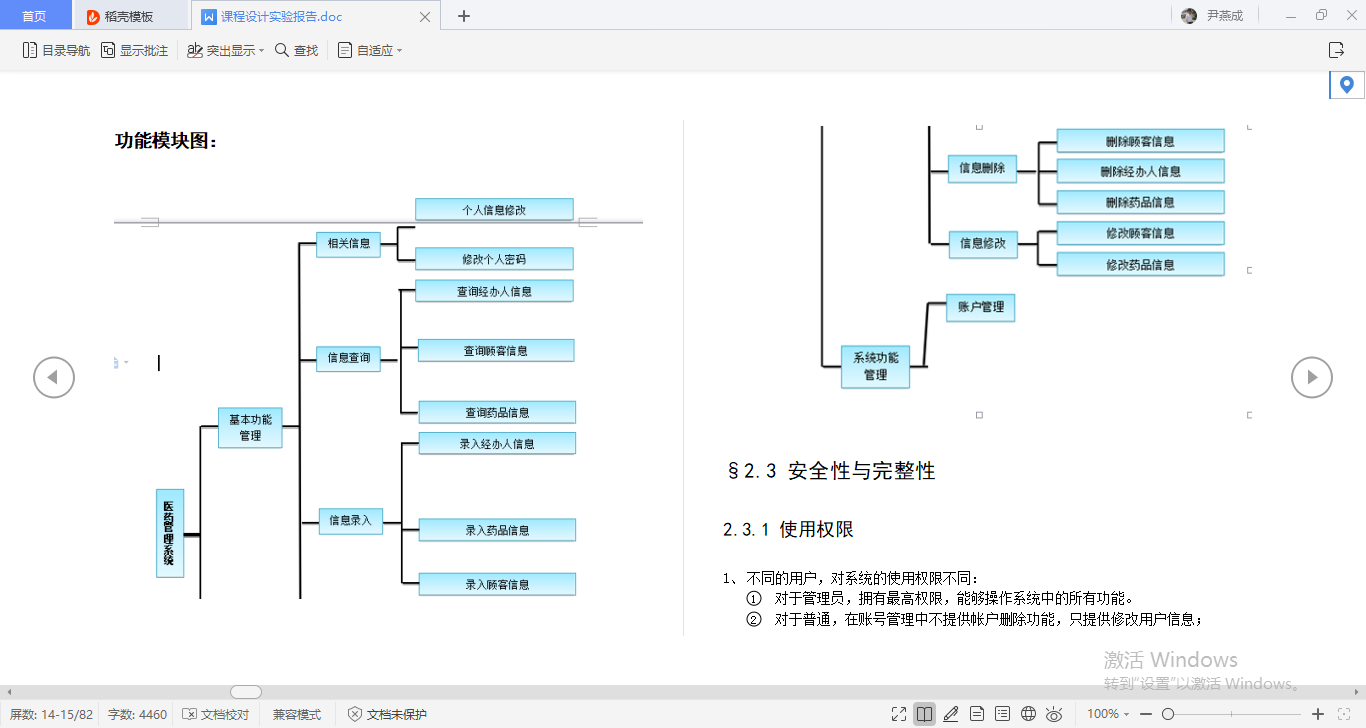Click heading 功能模块图：
Screen dimensions: 1366x728
click(x=167, y=141)
